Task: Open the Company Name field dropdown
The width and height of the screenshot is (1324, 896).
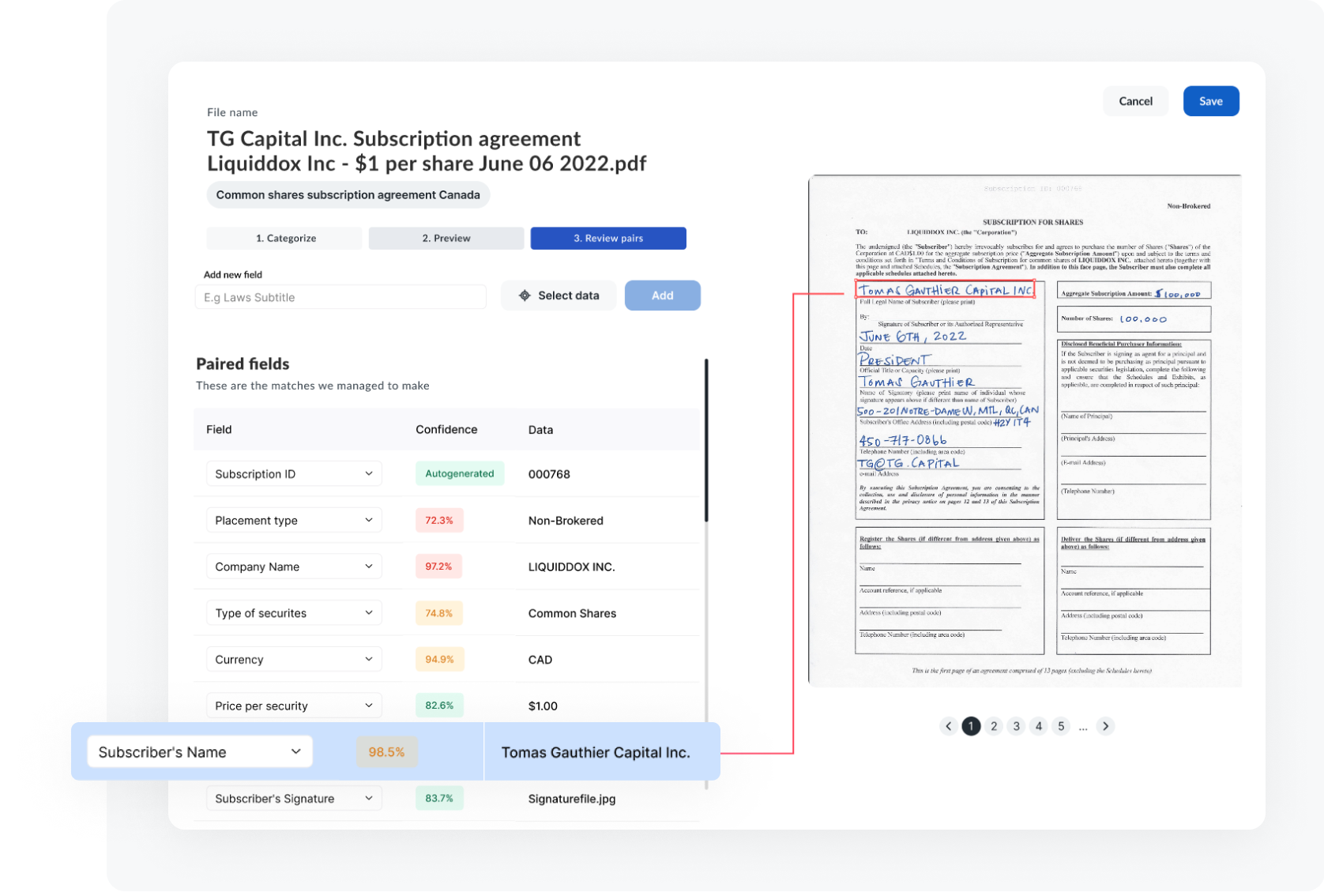Action: click(294, 567)
